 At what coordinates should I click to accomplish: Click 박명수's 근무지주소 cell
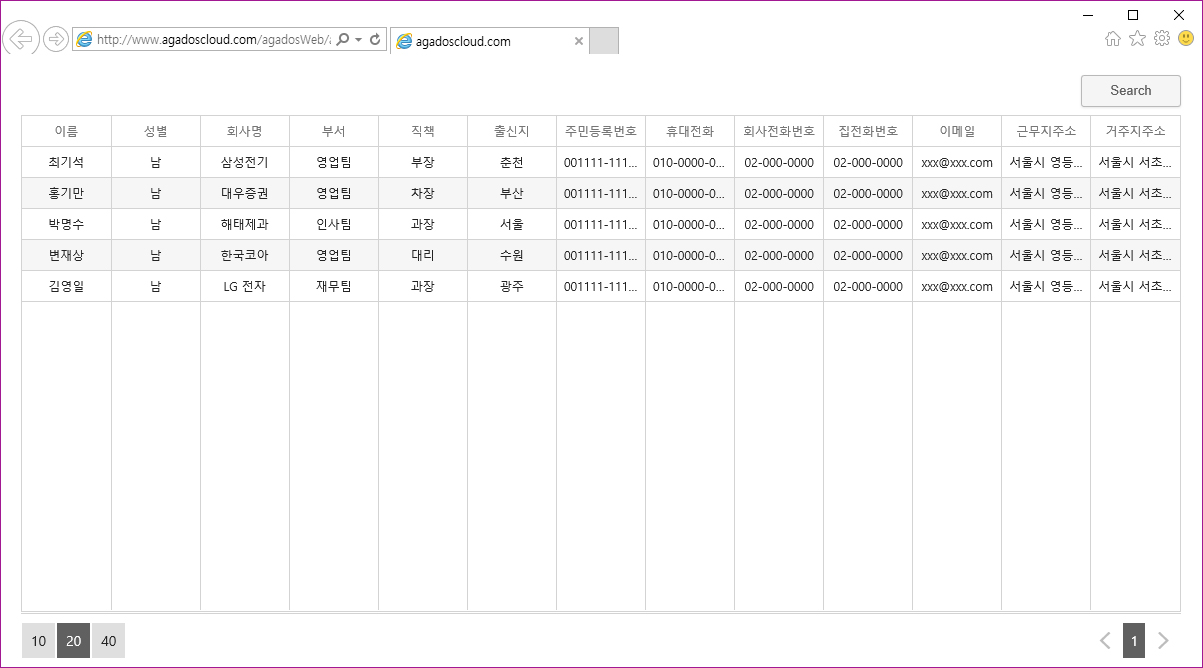click(x=1045, y=224)
